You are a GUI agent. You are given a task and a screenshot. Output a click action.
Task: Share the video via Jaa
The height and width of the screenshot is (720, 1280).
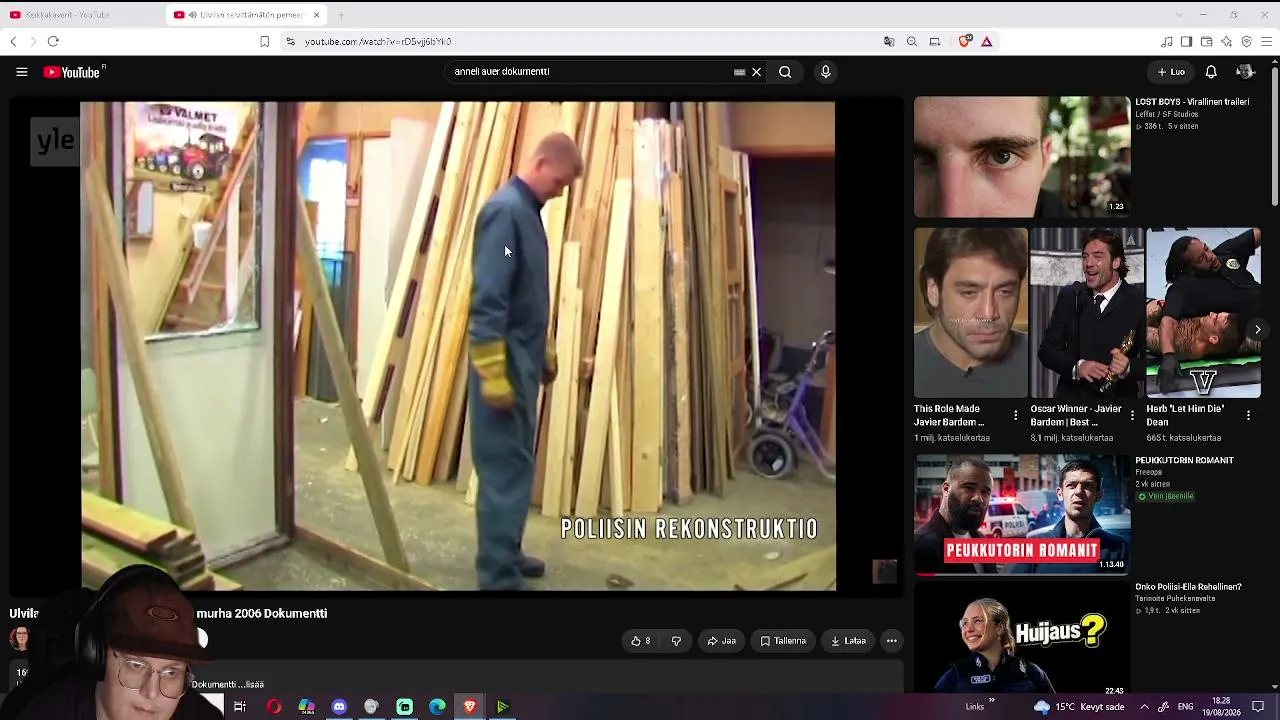coord(722,641)
